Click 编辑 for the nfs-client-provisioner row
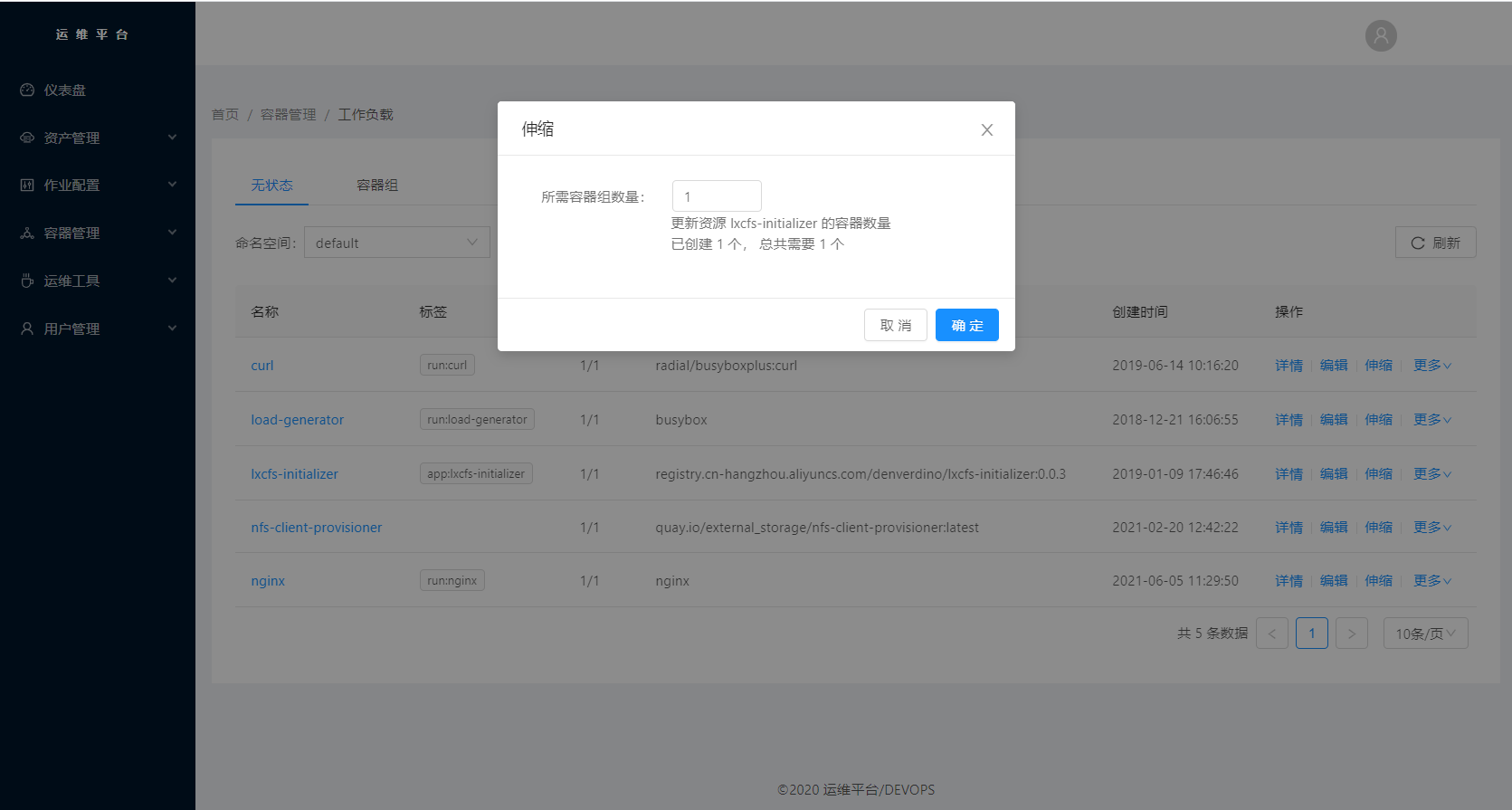This screenshot has width=1512, height=810. click(x=1334, y=528)
